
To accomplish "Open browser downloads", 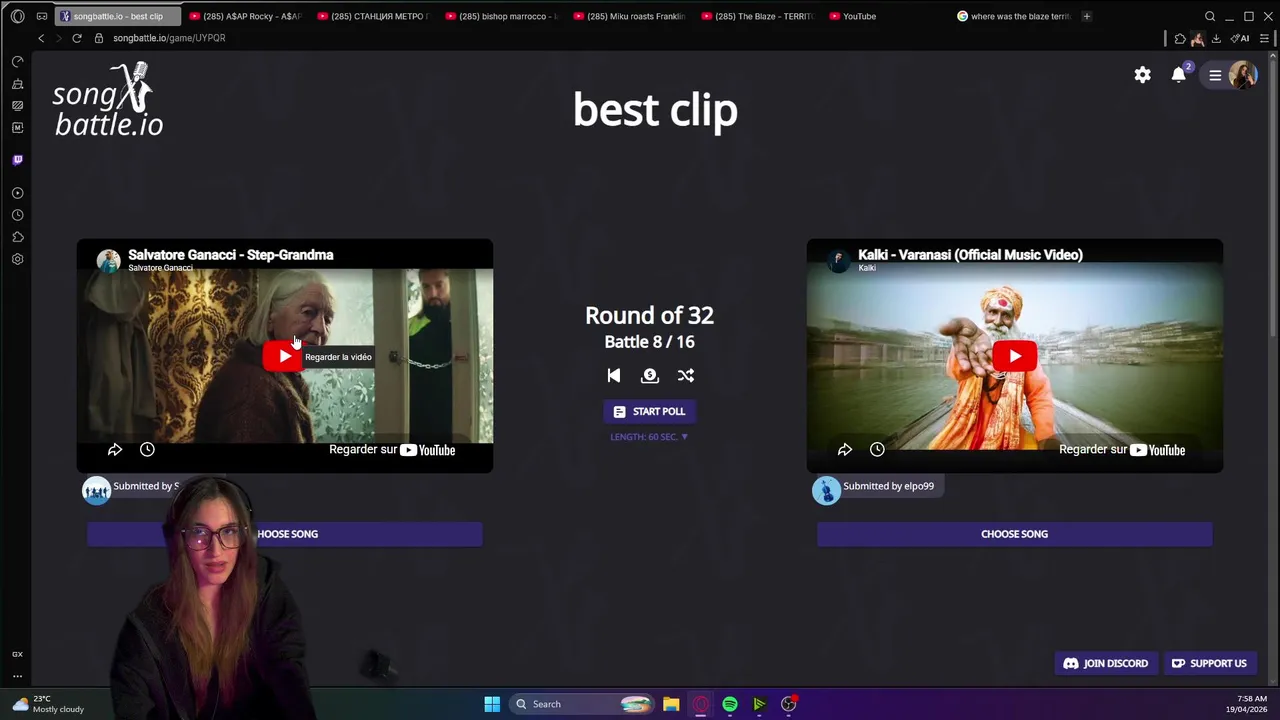I will click(x=1216, y=38).
